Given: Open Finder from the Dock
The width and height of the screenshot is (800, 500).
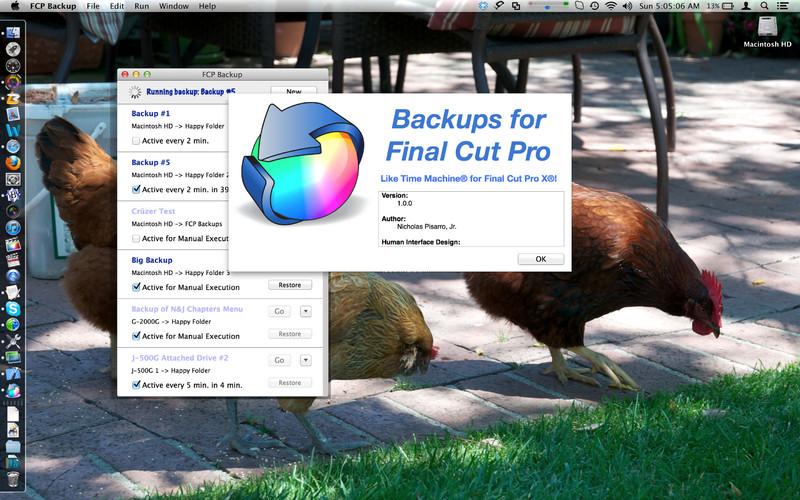Looking at the screenshot, I should coord(13,33).
